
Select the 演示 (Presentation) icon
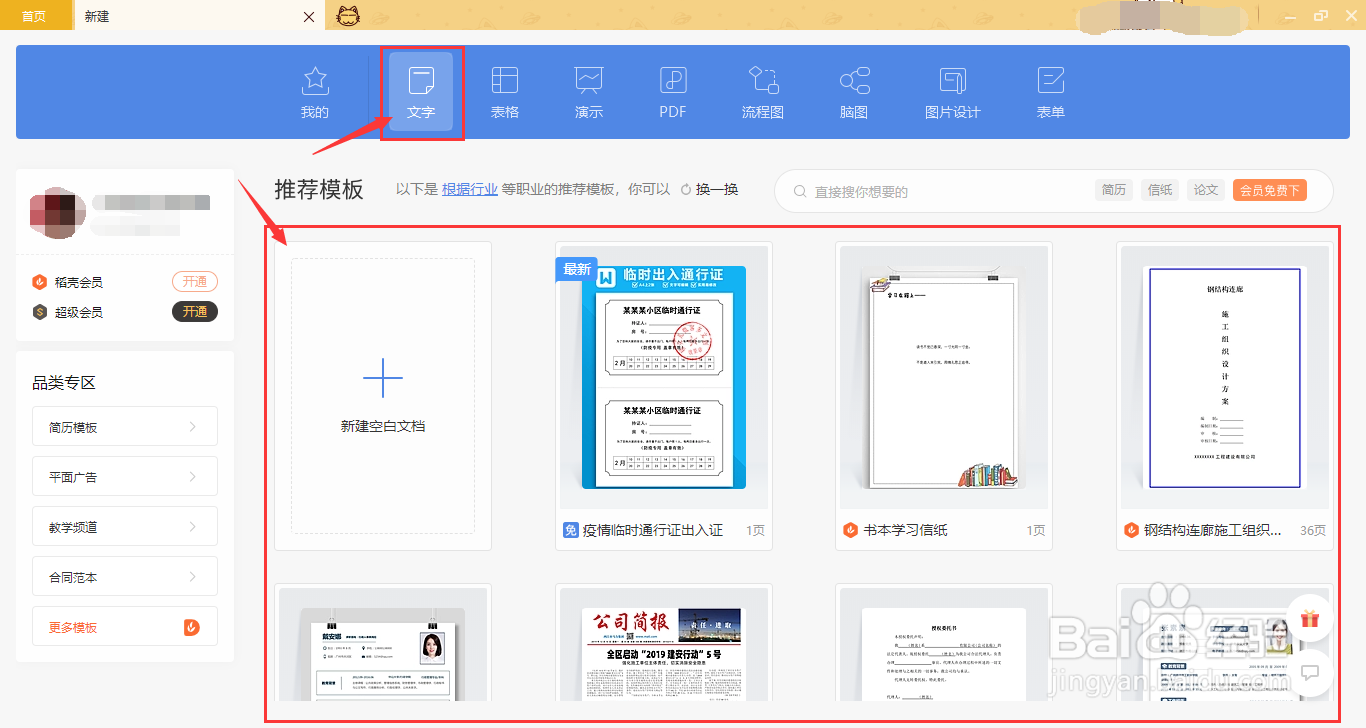pyautogui.click(x=588, y=92)
